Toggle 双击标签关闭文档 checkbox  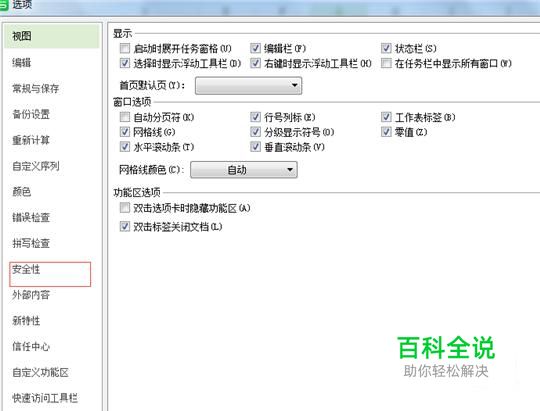(x=125, y=226)
